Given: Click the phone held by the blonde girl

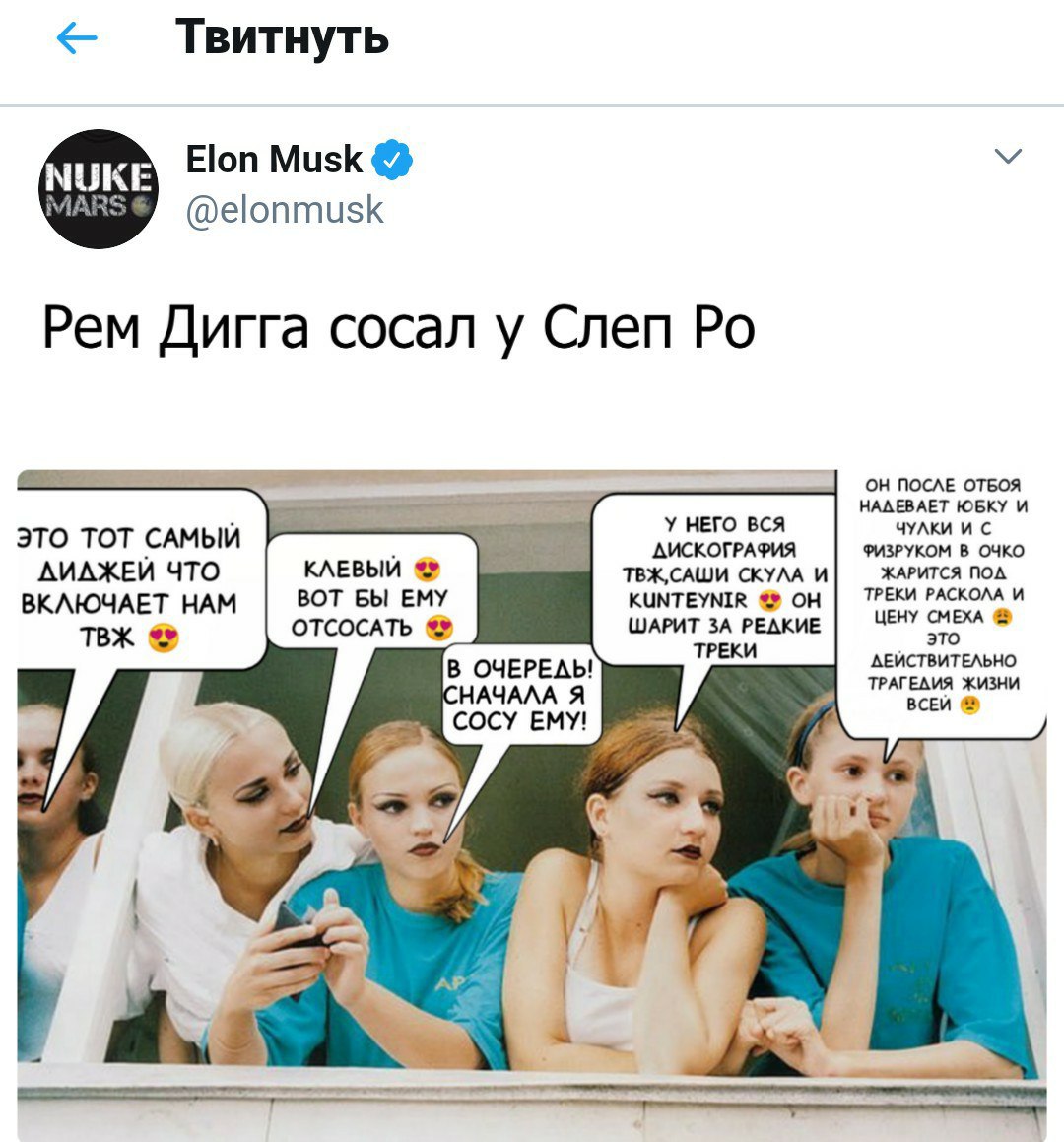Looking at the screenshot, I should pos(293,925).
